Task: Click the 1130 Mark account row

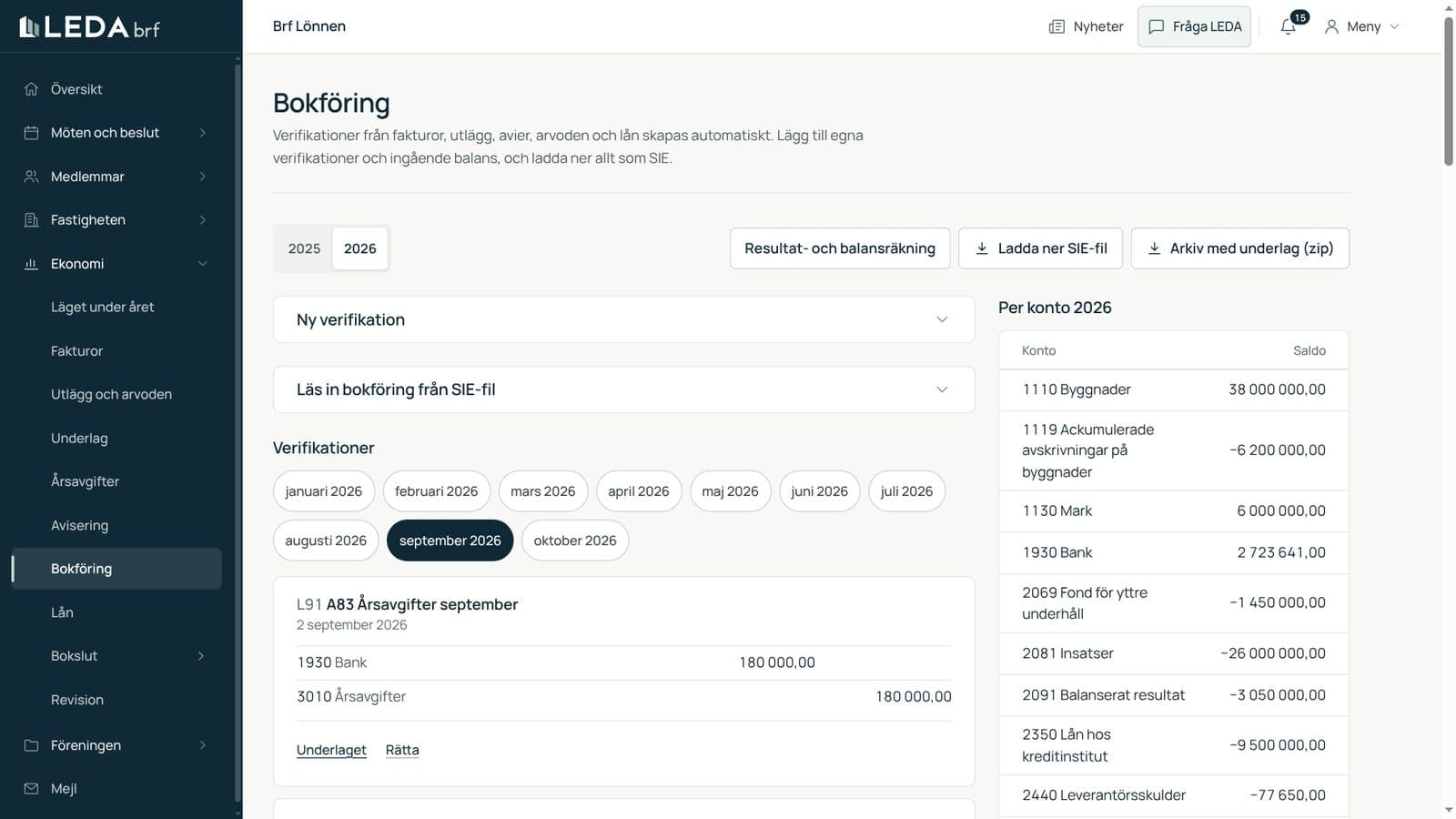Action: 1174,511
